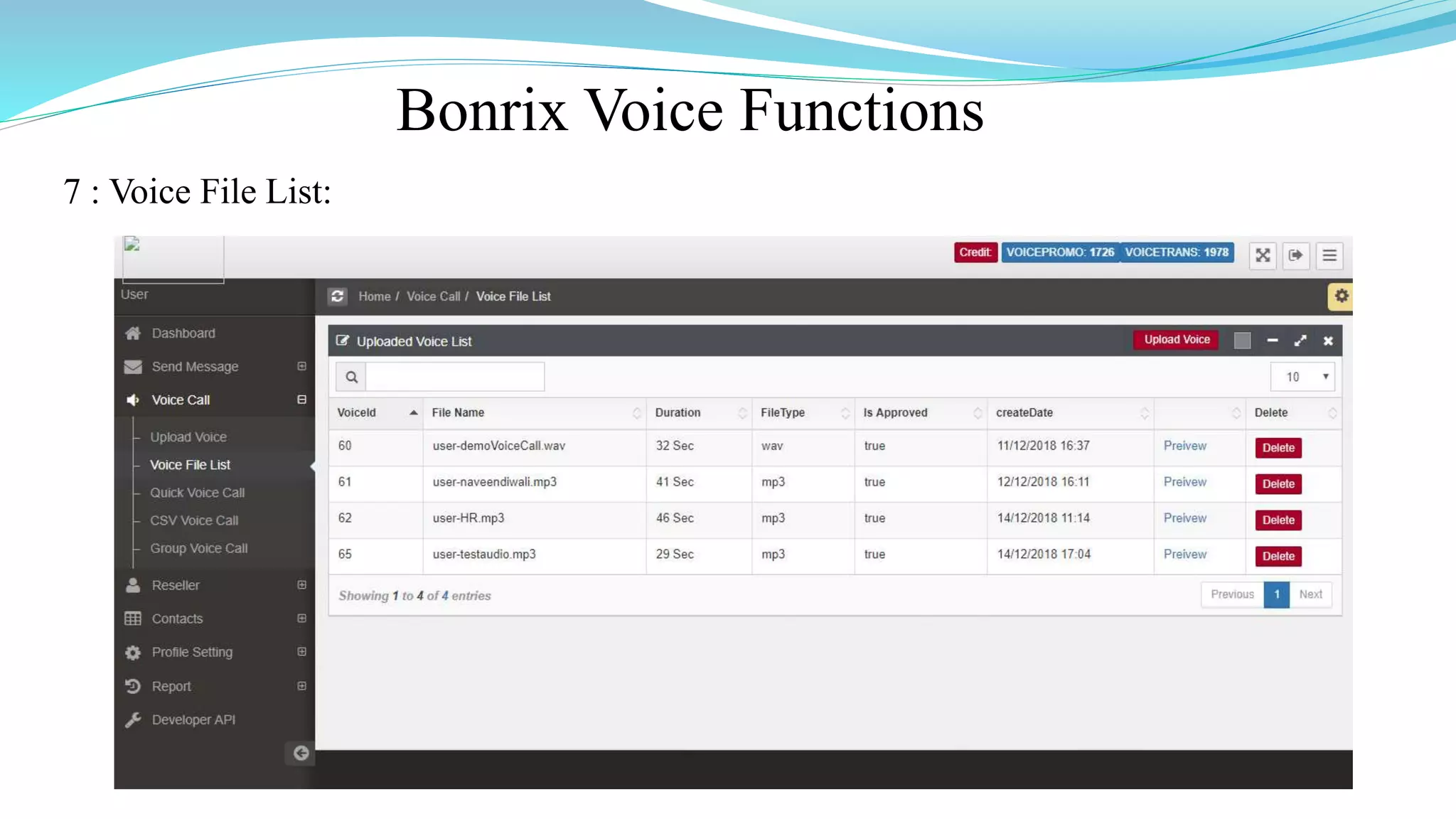The height and width of the screenshot is (819, 1456).
Task: Click the Contacts table icon
Action: [x=133, y=619]
